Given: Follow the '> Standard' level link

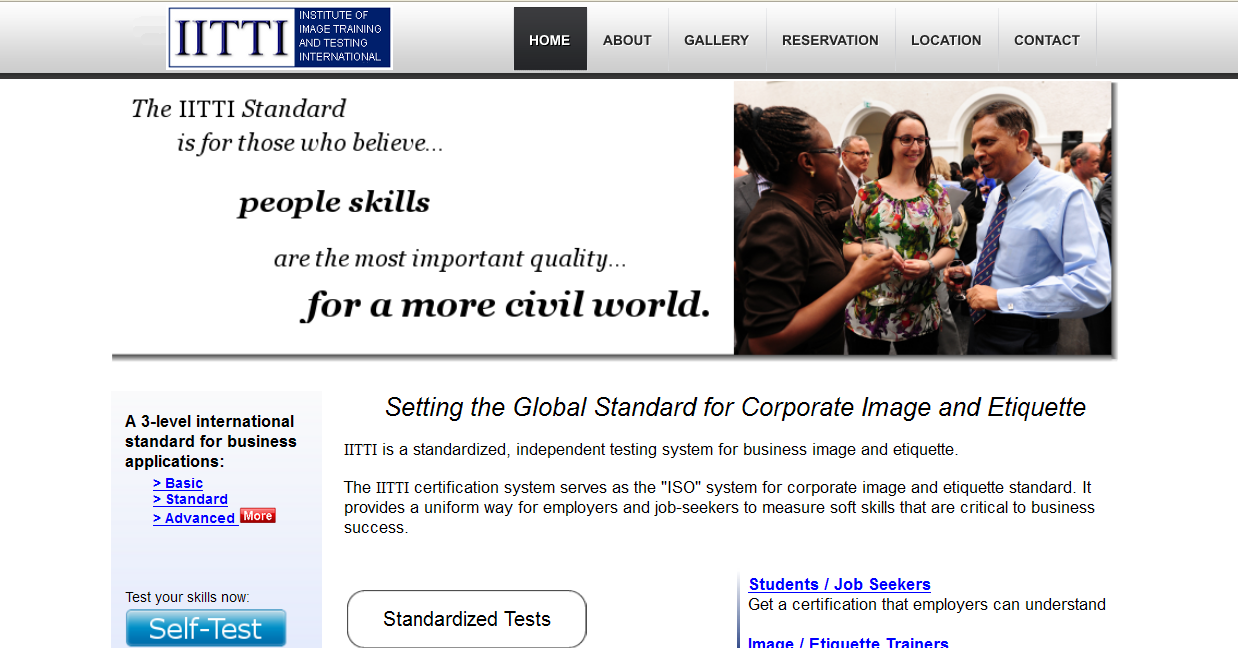Looking at the screenshot, I should click(x=190, y=499).
